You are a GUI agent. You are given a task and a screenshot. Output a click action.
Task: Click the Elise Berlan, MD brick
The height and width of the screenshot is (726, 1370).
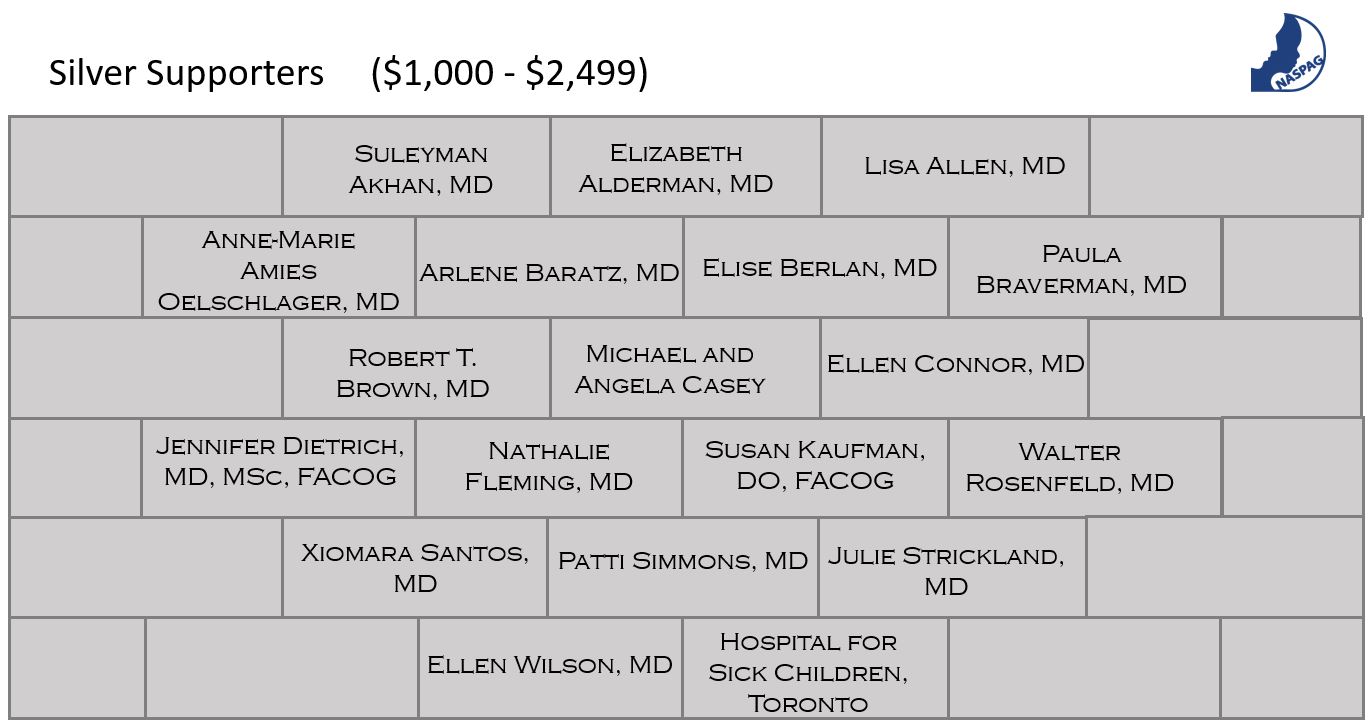tap(816, 268)
